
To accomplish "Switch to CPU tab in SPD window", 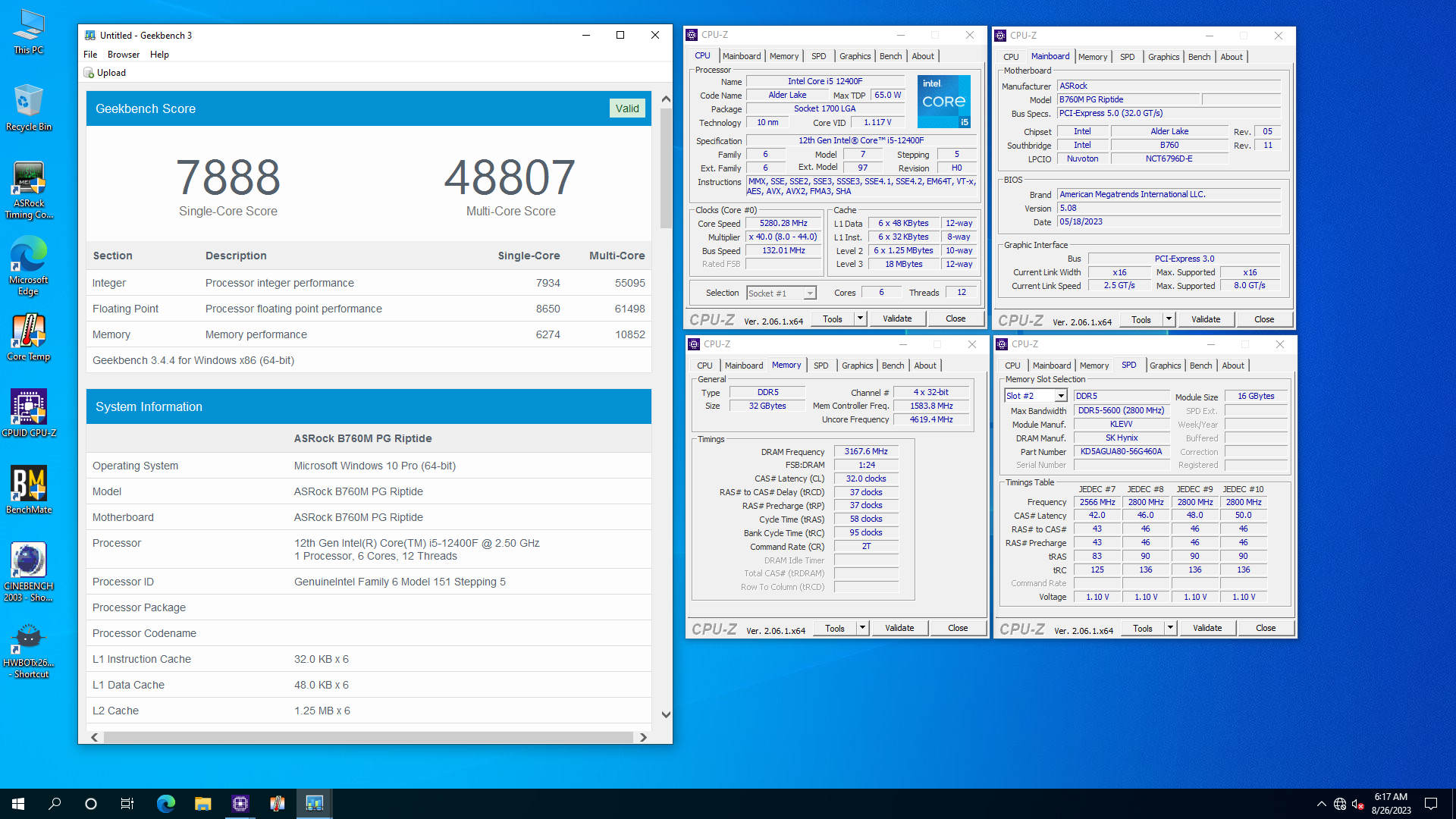I will 1012,366.
